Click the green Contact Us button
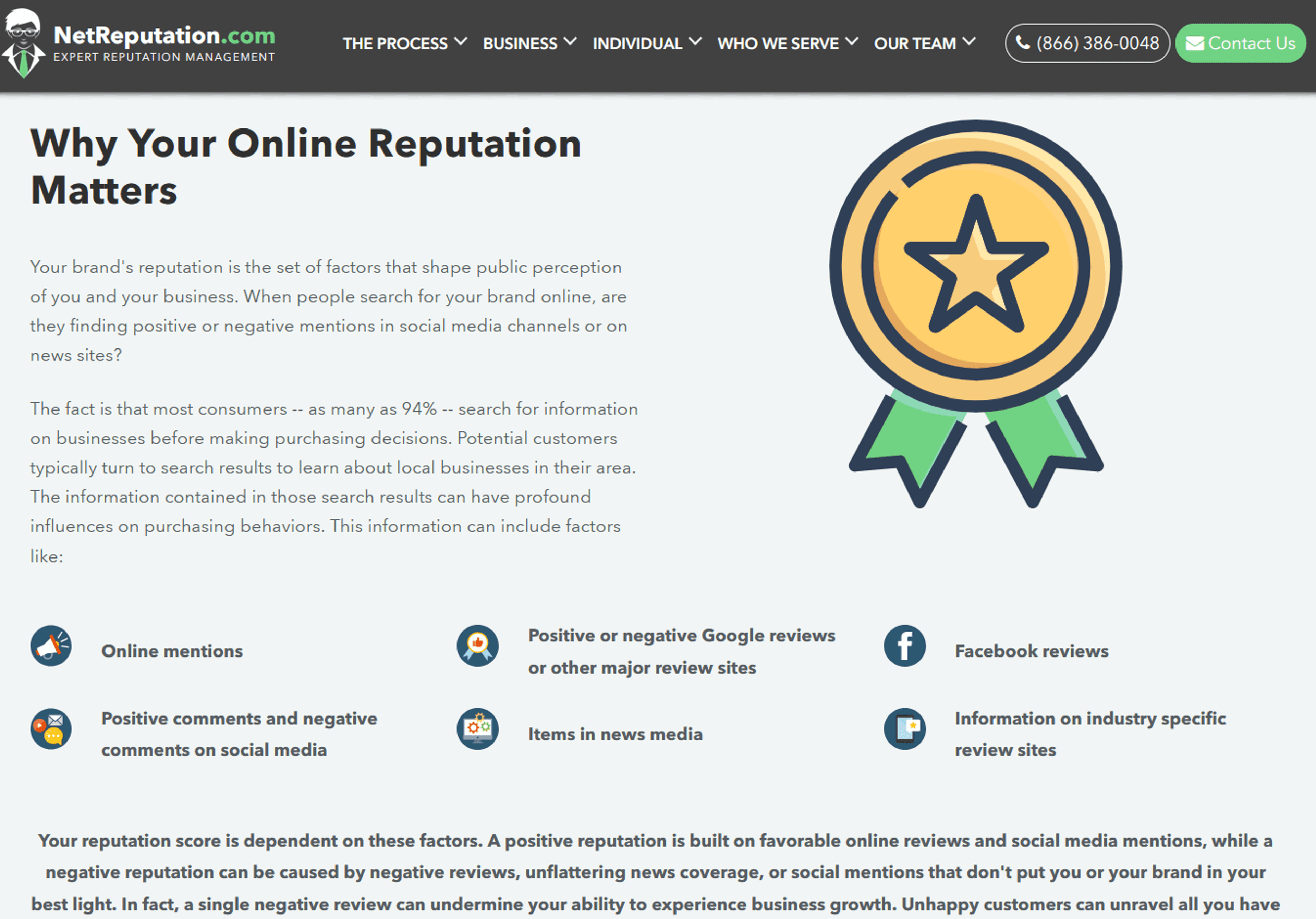Viewport: 1316px width, 919px height. [1240, 43]
